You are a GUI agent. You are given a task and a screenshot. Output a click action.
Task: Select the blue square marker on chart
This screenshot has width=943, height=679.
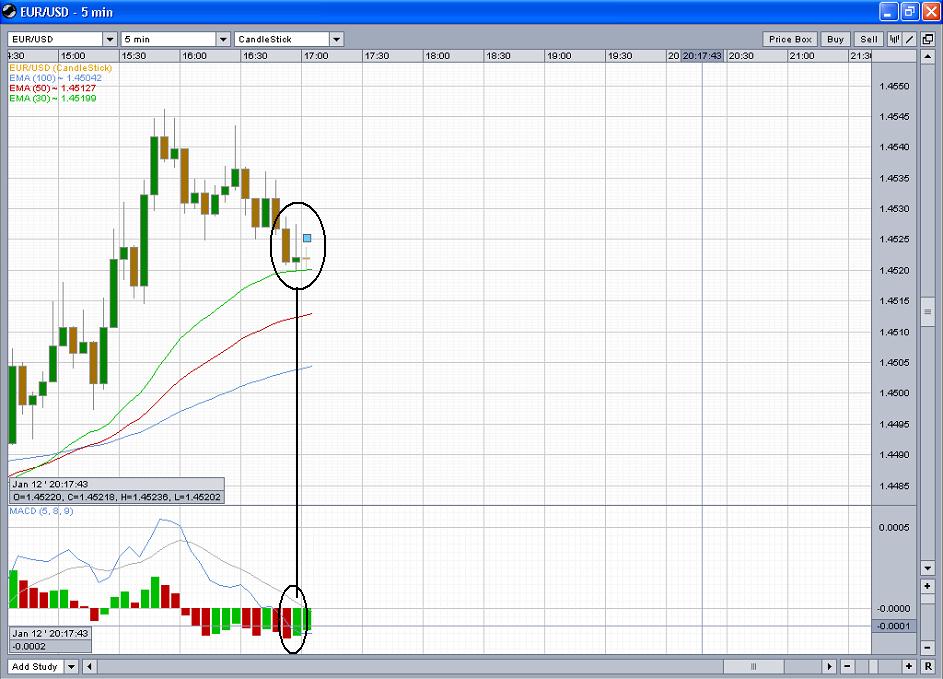click(308, 238)
